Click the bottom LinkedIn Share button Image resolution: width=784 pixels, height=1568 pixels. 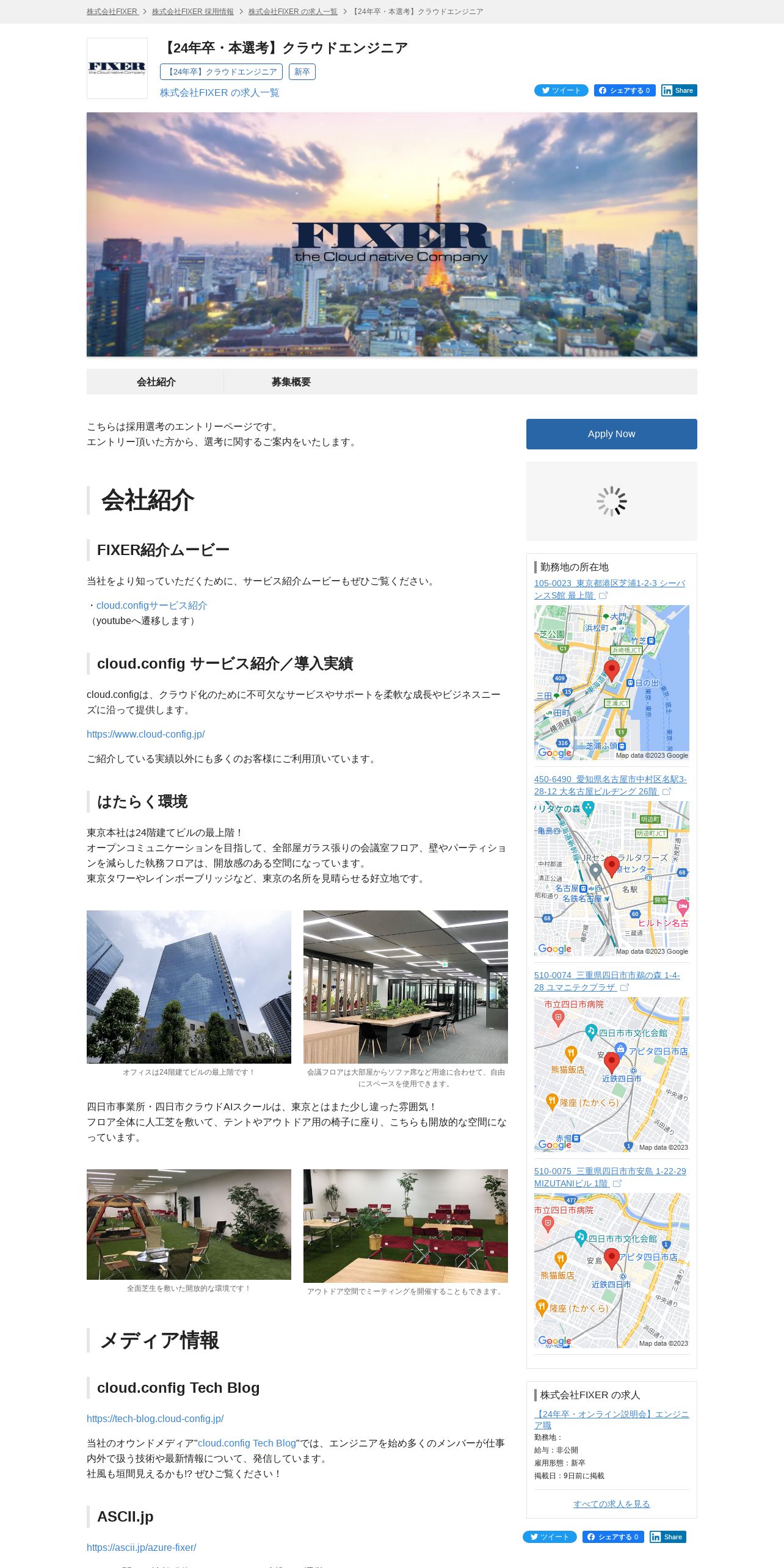[x=668, y=1537]
